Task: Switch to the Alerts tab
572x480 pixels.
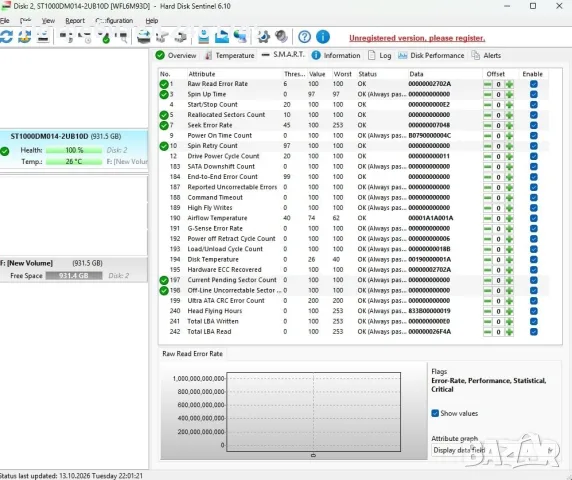Action: (486, 55)
